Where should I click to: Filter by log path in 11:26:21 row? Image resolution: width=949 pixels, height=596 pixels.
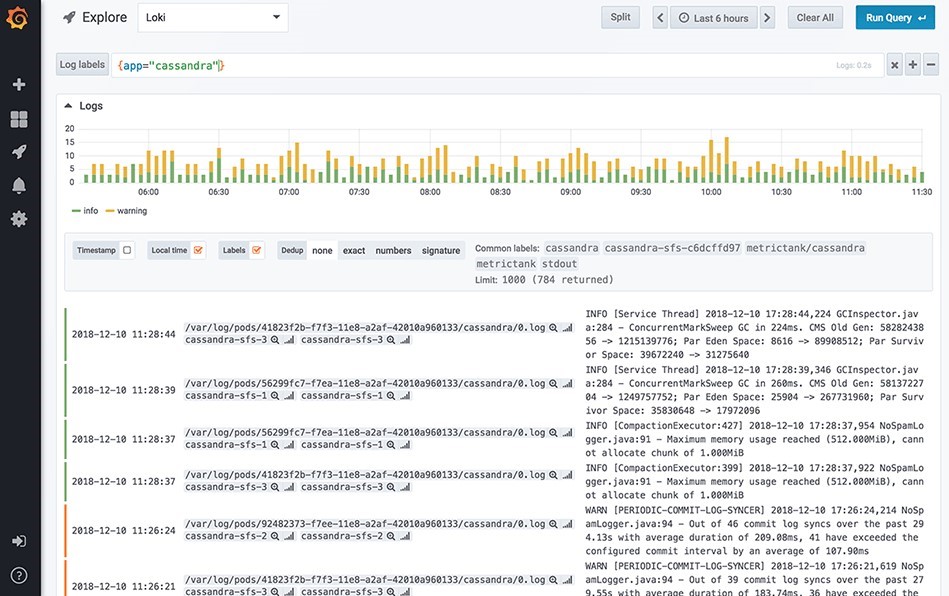553,579
